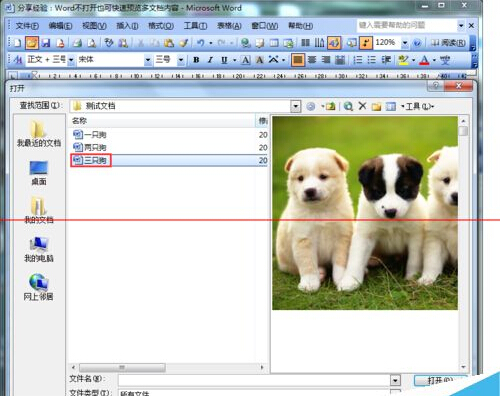Click the Print Preview icon
Screen dimensions: 500x396
(92, 43)
